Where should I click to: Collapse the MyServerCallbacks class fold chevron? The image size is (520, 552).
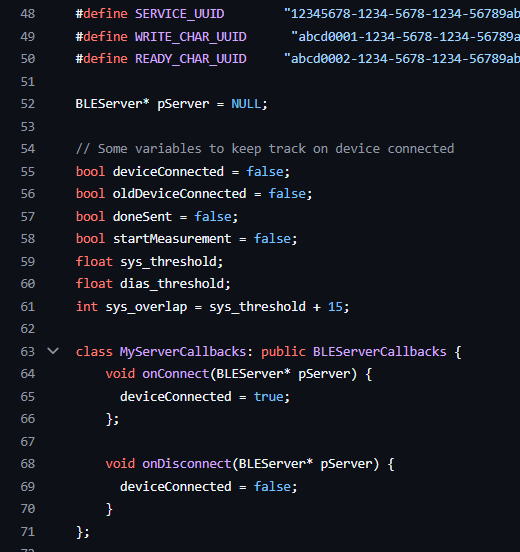53,351
